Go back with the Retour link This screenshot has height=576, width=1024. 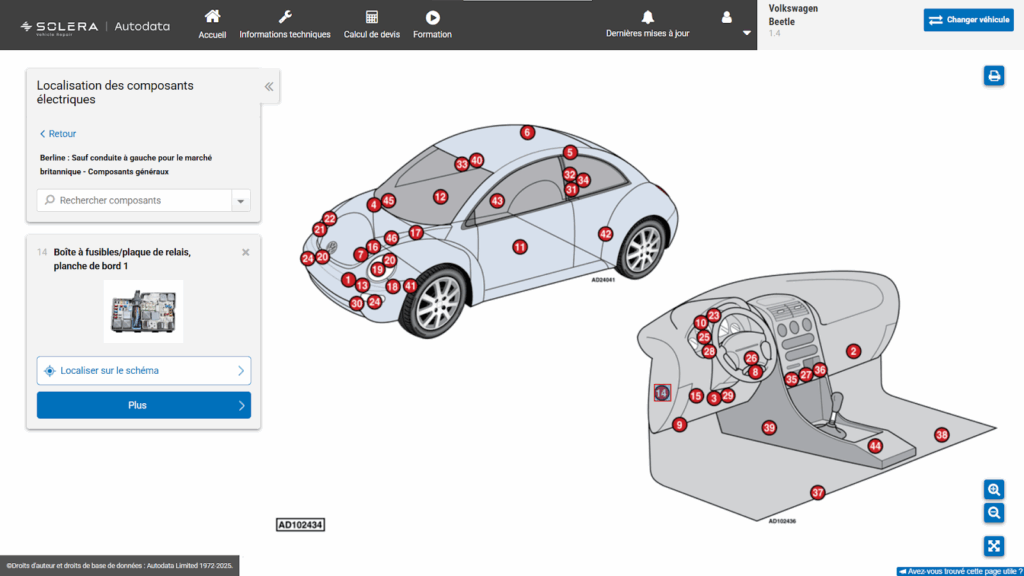[x=57, y=133]
